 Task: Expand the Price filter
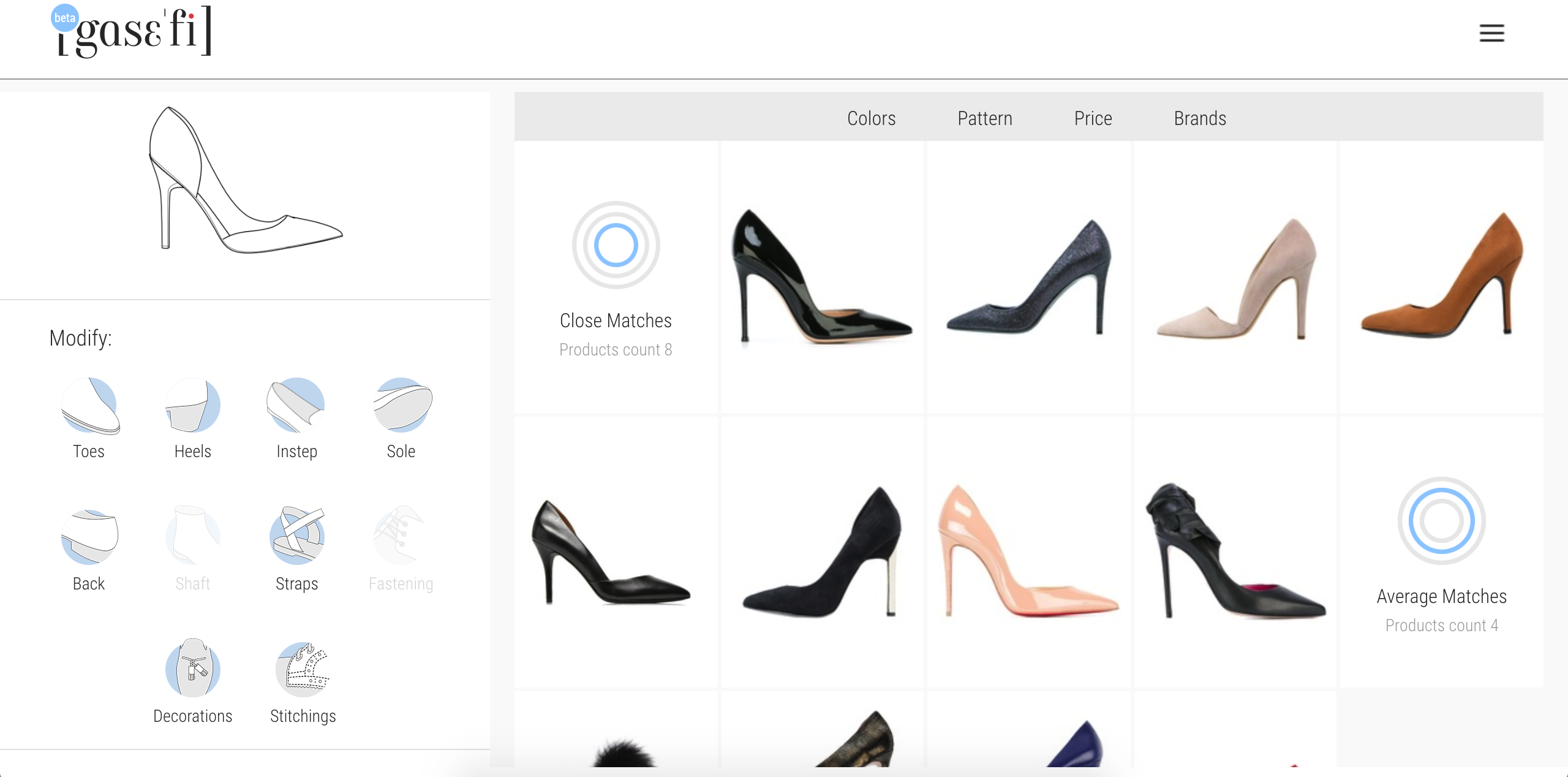[1093, 118]
